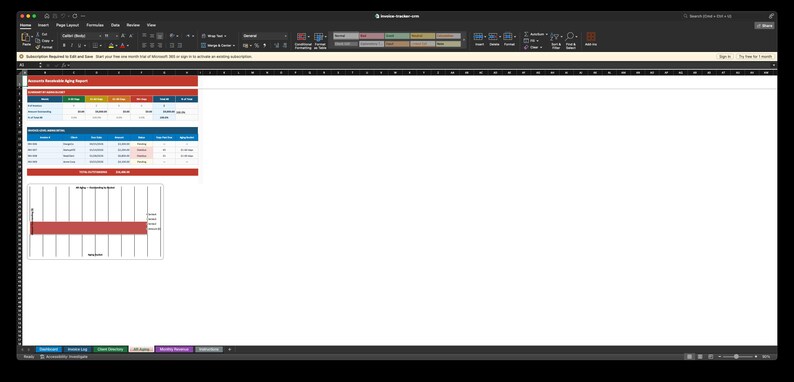
Task: Click the Paste clipboard icon
Action: pos(26,37)
